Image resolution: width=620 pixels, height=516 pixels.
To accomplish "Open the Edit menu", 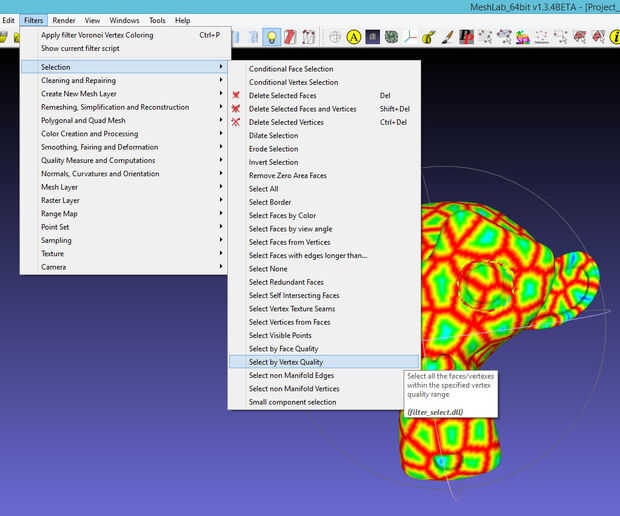I will (x=8, y=20).
